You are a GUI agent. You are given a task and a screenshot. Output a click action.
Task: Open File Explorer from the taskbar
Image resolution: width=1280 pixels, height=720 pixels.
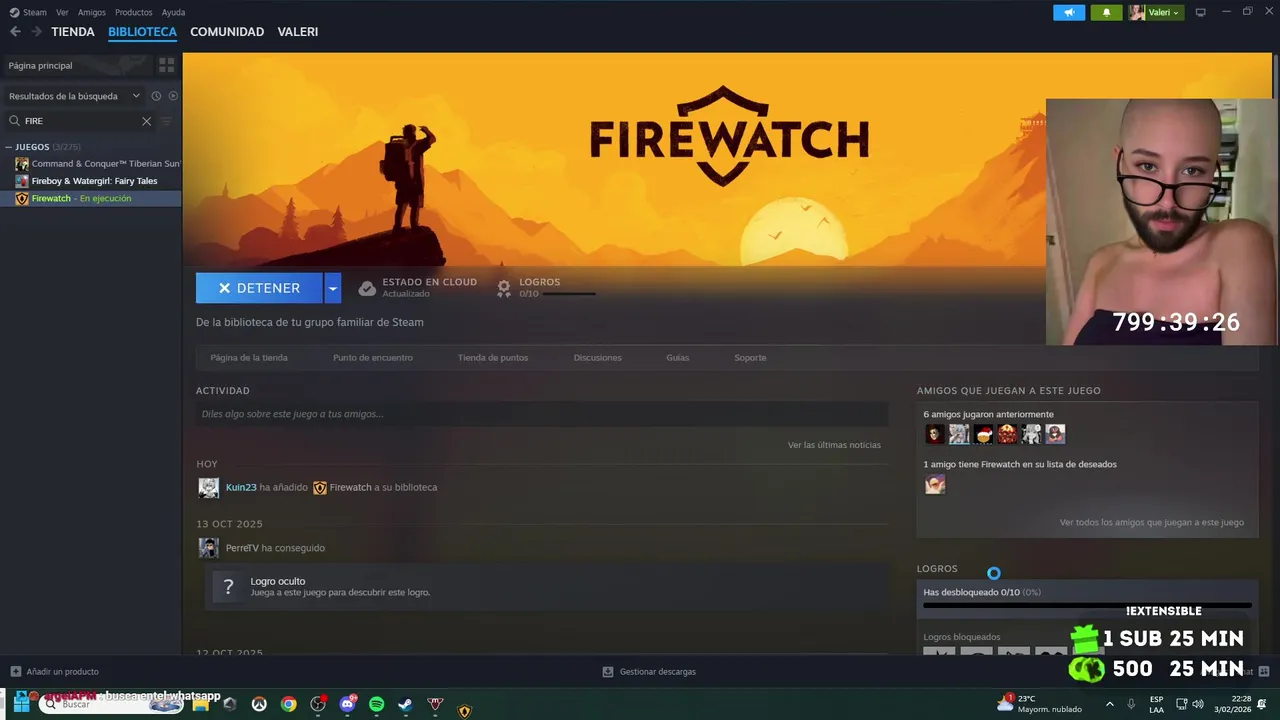(x=201, y=704)
